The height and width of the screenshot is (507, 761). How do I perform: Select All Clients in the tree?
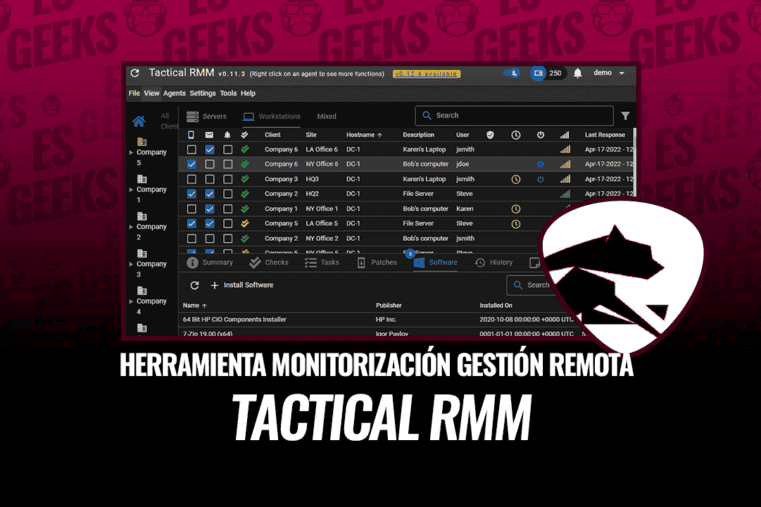pyautogui.click(x=169, y=121)
